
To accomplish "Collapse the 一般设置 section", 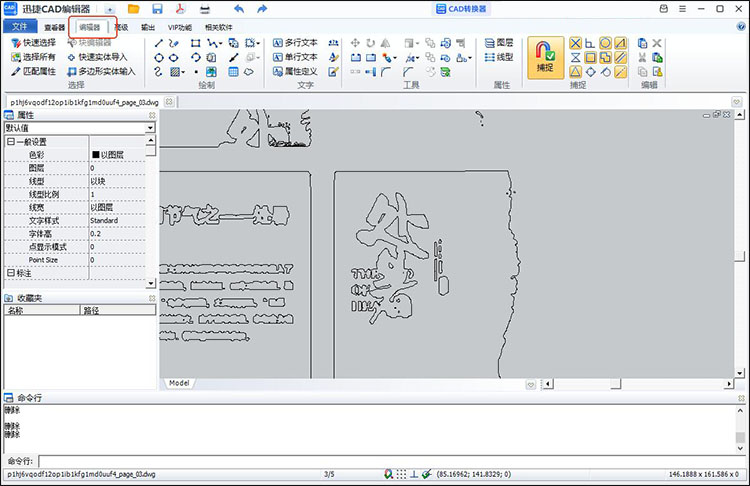I will (x=10, y=142).
